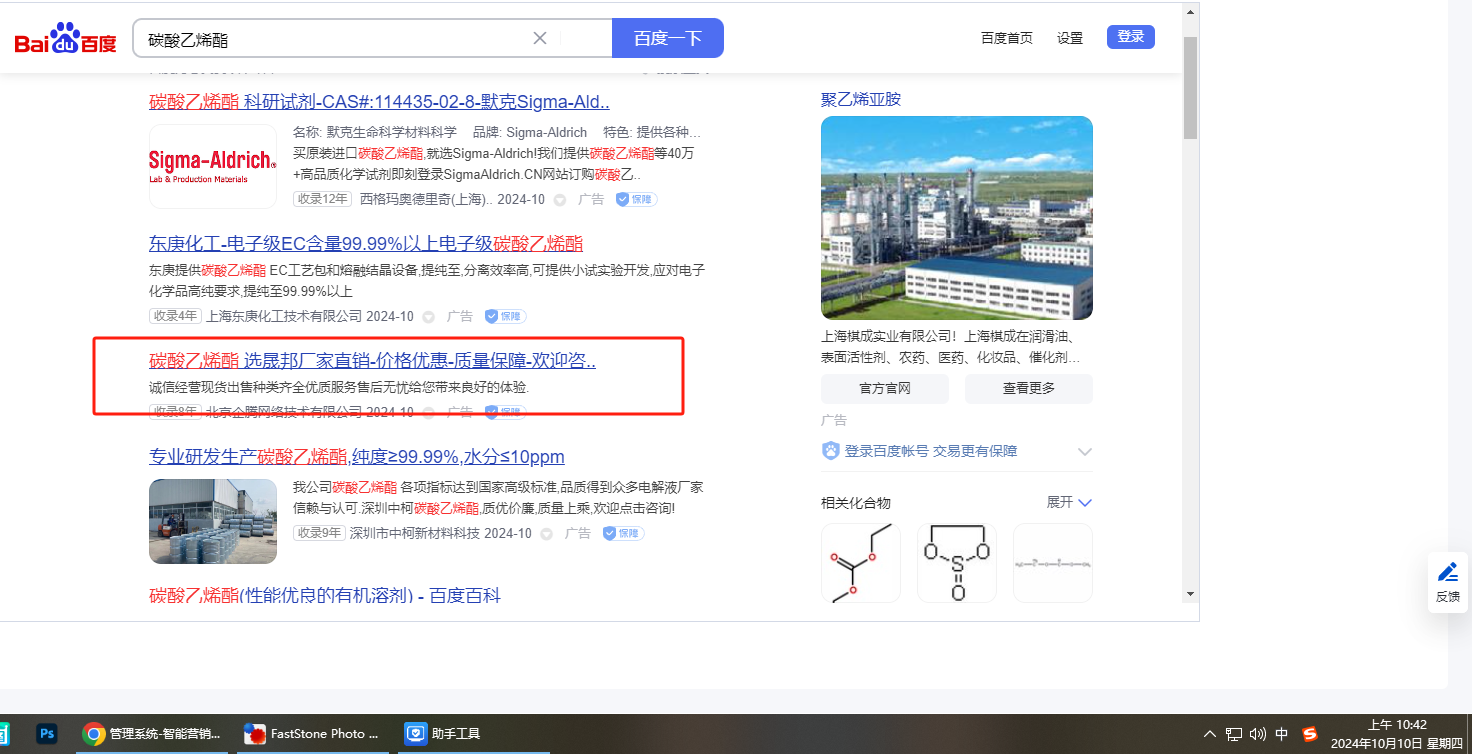The height and width of the screenshot is (754, 1472).
Task: Click the factory photo under 聚乙烯亚胺
Action: [956, 217]
